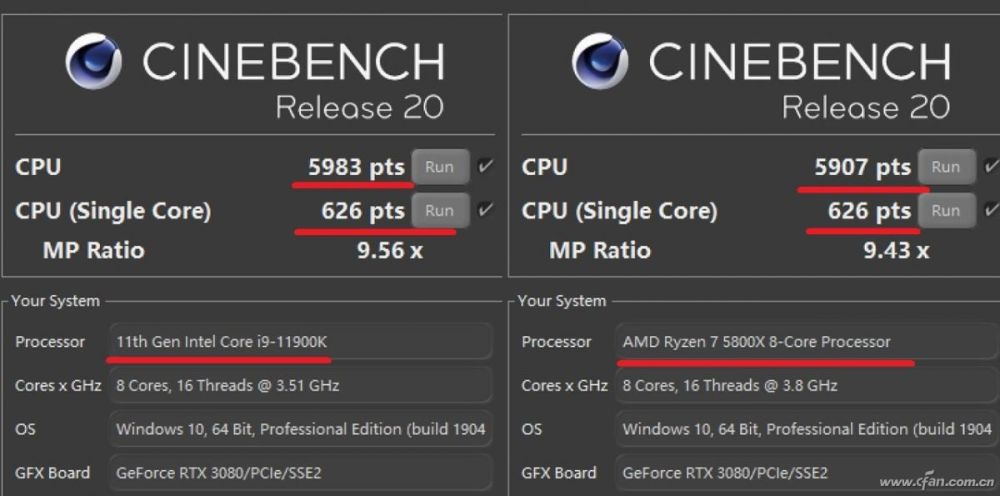Toggle the CPU test checkbox in right panel
Viewport: 1000px width, 496px height.
tap(991, 166)
